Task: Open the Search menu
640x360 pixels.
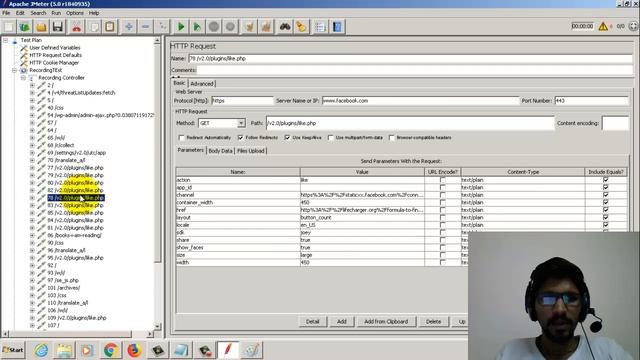Action: click(38, 13)
